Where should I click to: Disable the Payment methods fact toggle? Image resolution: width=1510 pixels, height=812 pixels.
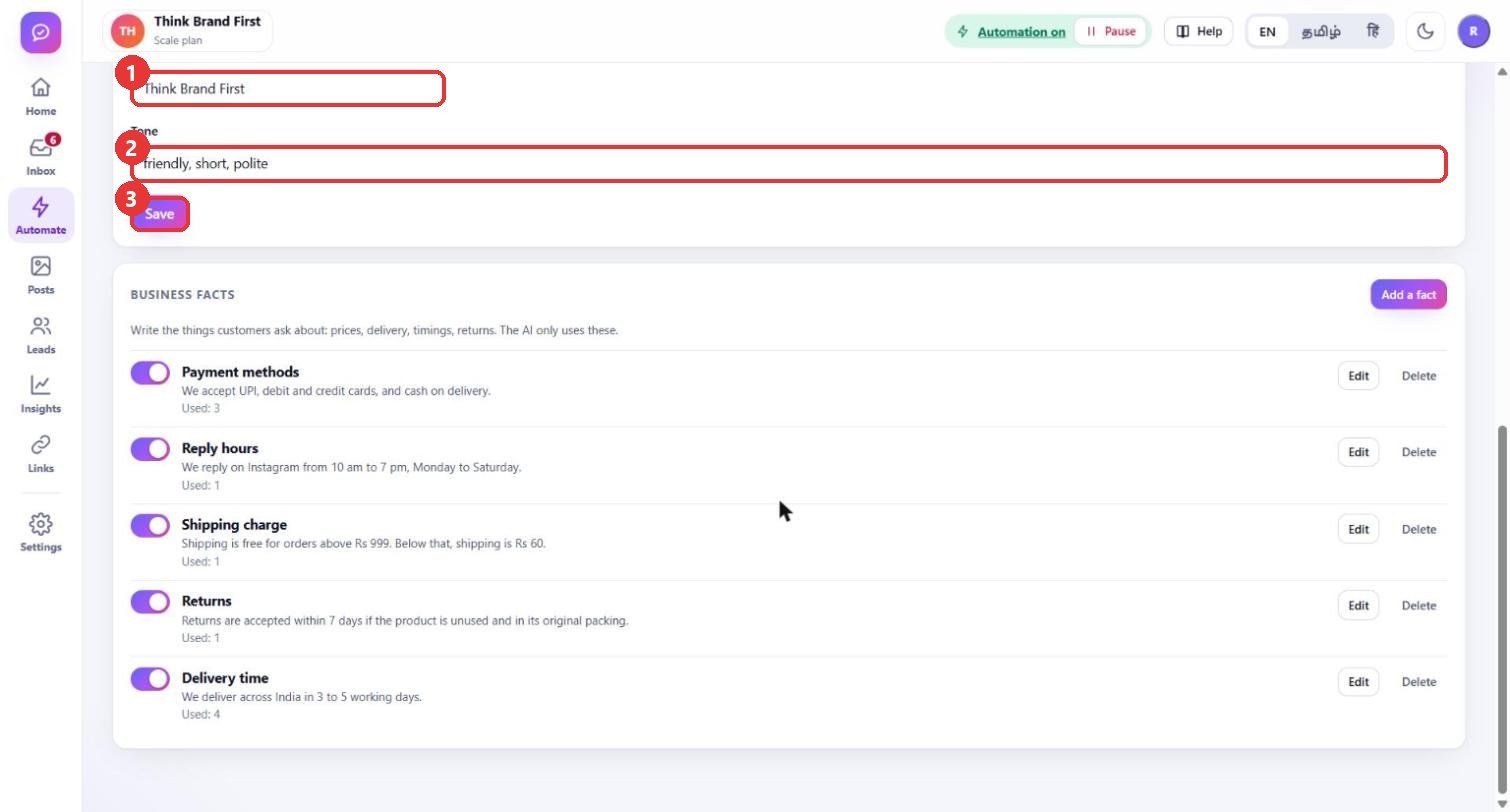[x=150, y=373]
